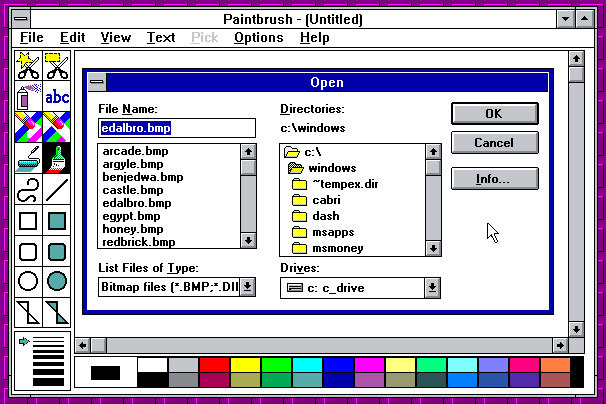Select the Curve tool
The height and width of the screenshot is (404, 606).
(29, 189)
